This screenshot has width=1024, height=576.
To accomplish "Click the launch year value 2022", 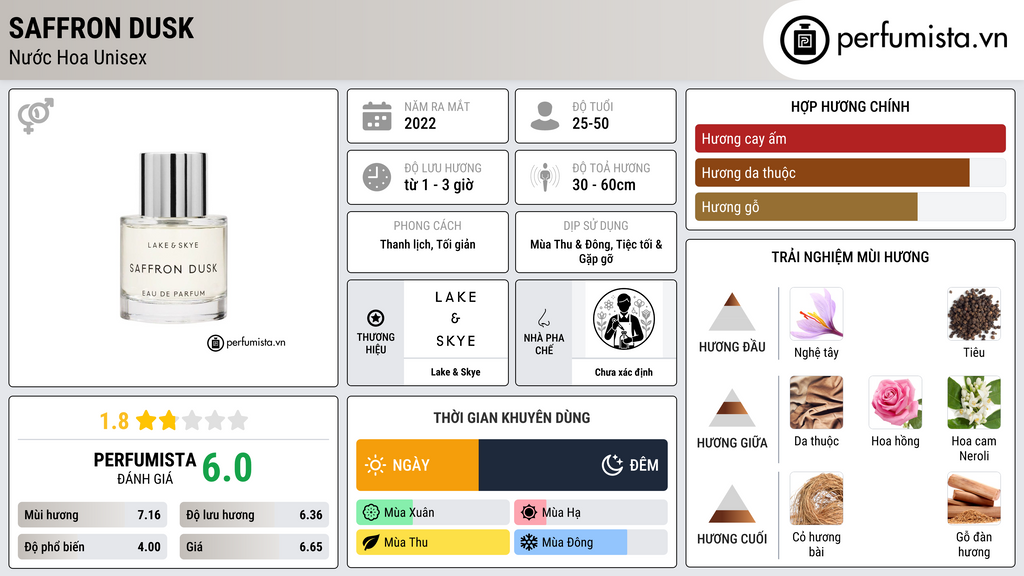I will pos(420,123).
